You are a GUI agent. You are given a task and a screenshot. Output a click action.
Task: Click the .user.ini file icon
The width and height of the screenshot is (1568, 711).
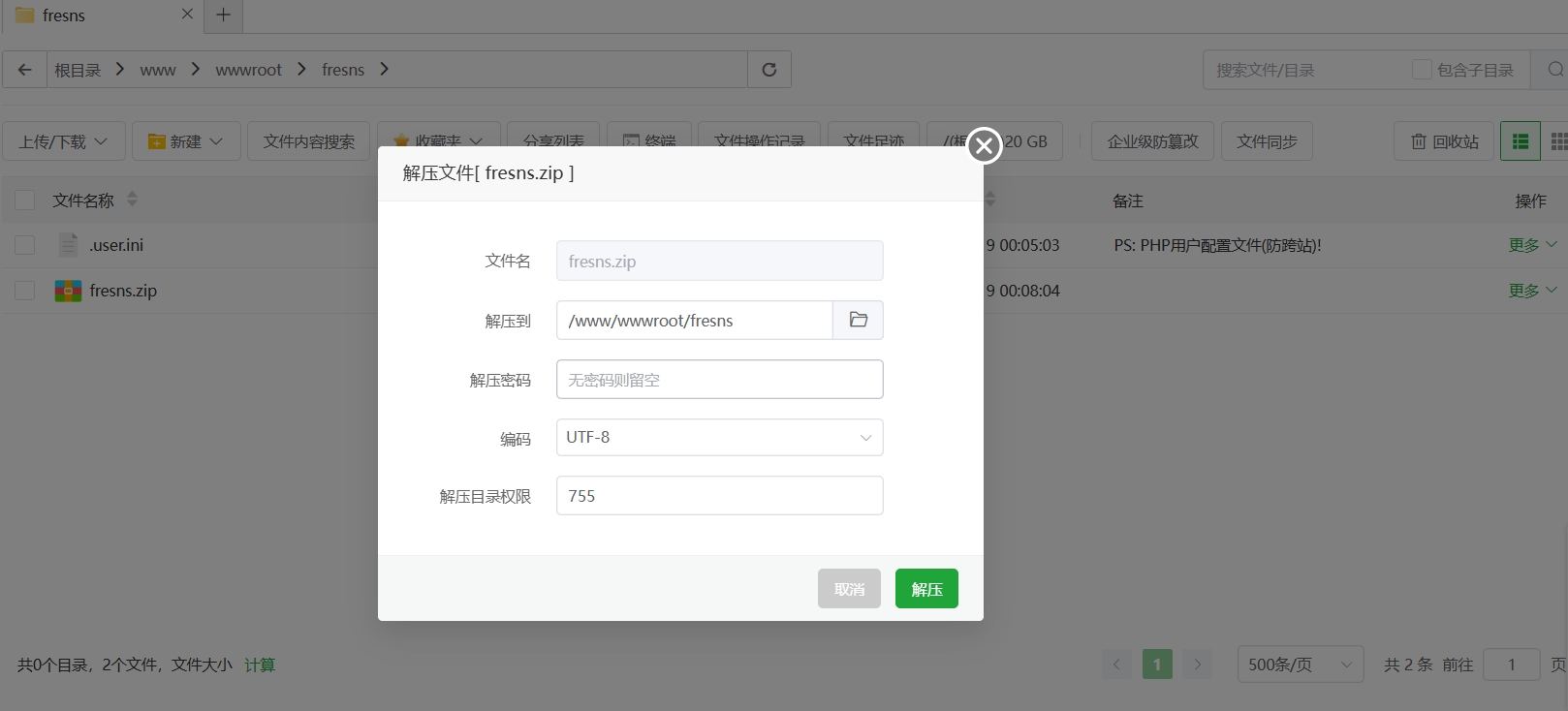click(x=68, y=245)
